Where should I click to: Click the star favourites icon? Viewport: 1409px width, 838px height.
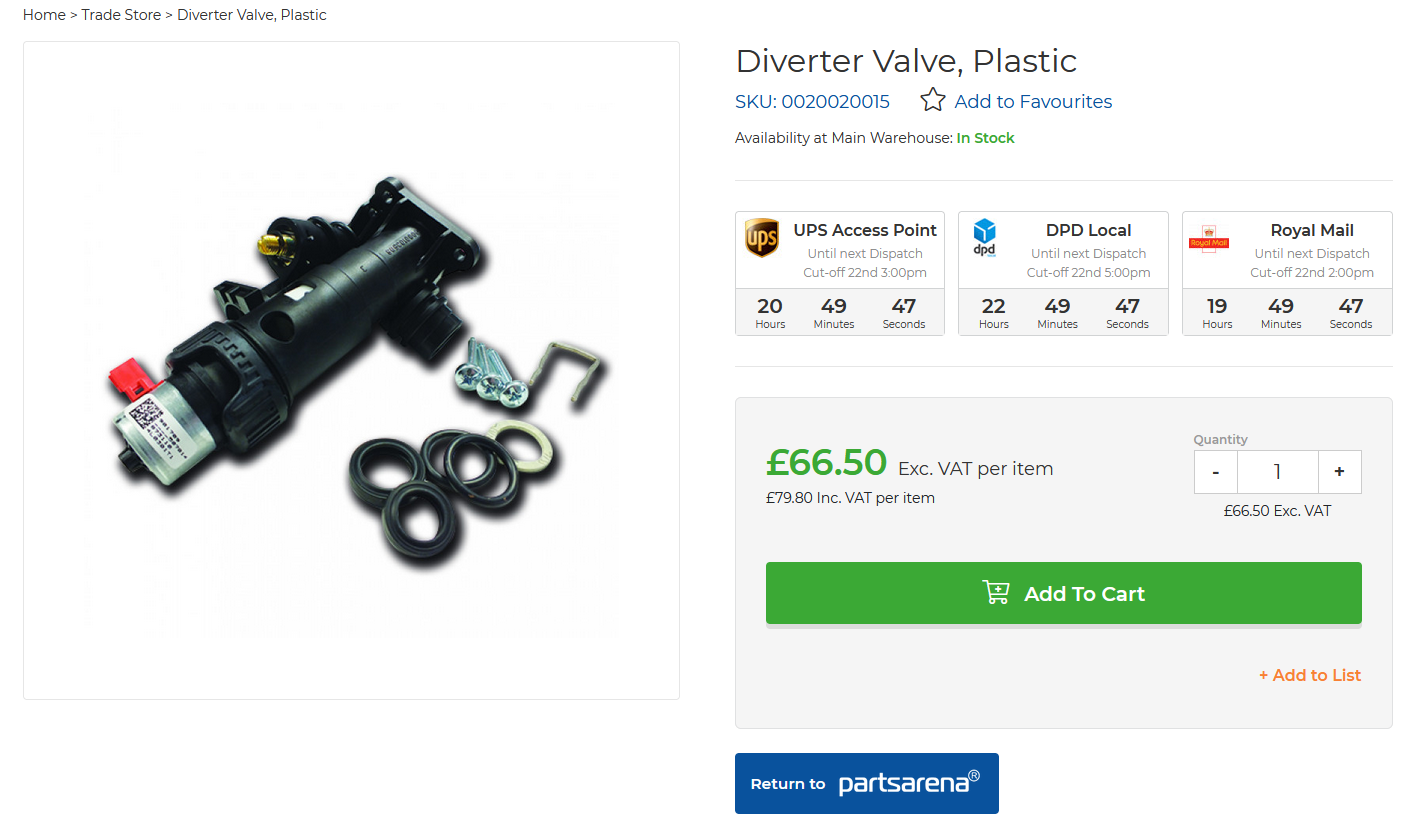click(x=932, y=100)
